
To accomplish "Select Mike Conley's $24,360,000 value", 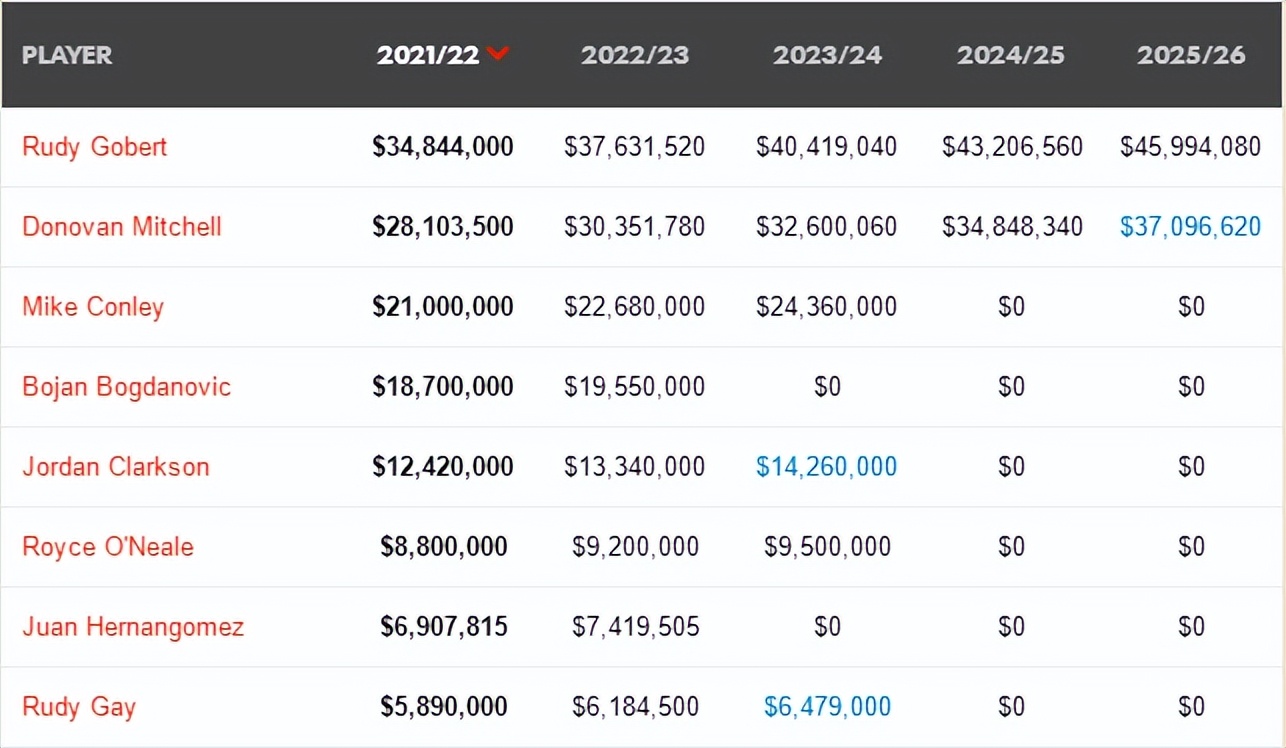I will (x=827, y=307).
